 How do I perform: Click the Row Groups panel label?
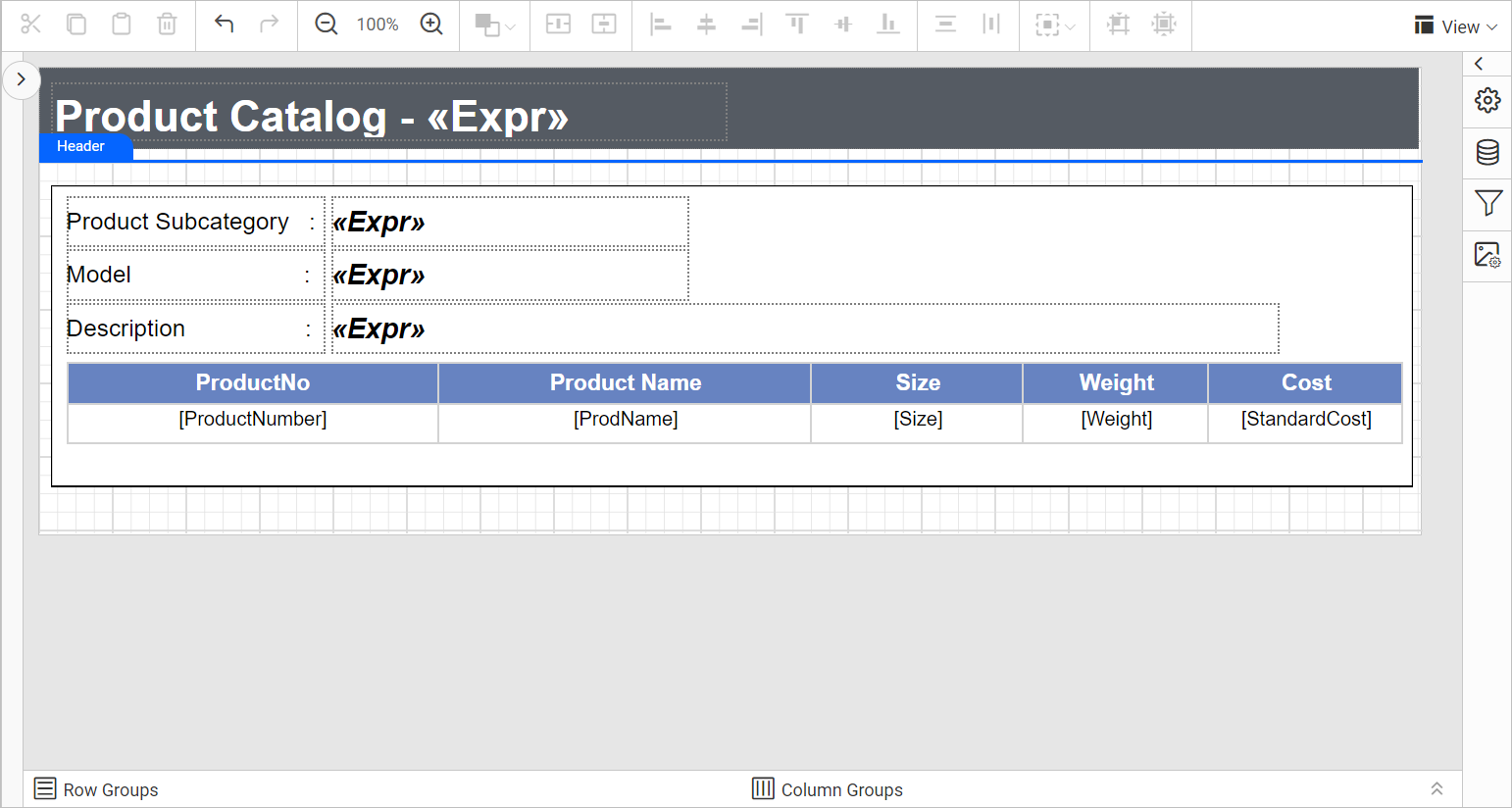click(110, 790)
